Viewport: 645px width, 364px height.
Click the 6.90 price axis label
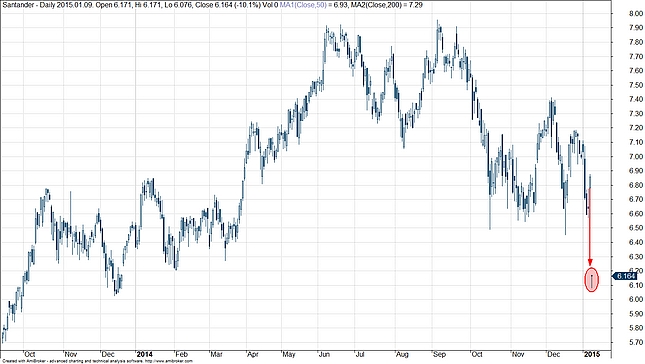click(636, 171)
